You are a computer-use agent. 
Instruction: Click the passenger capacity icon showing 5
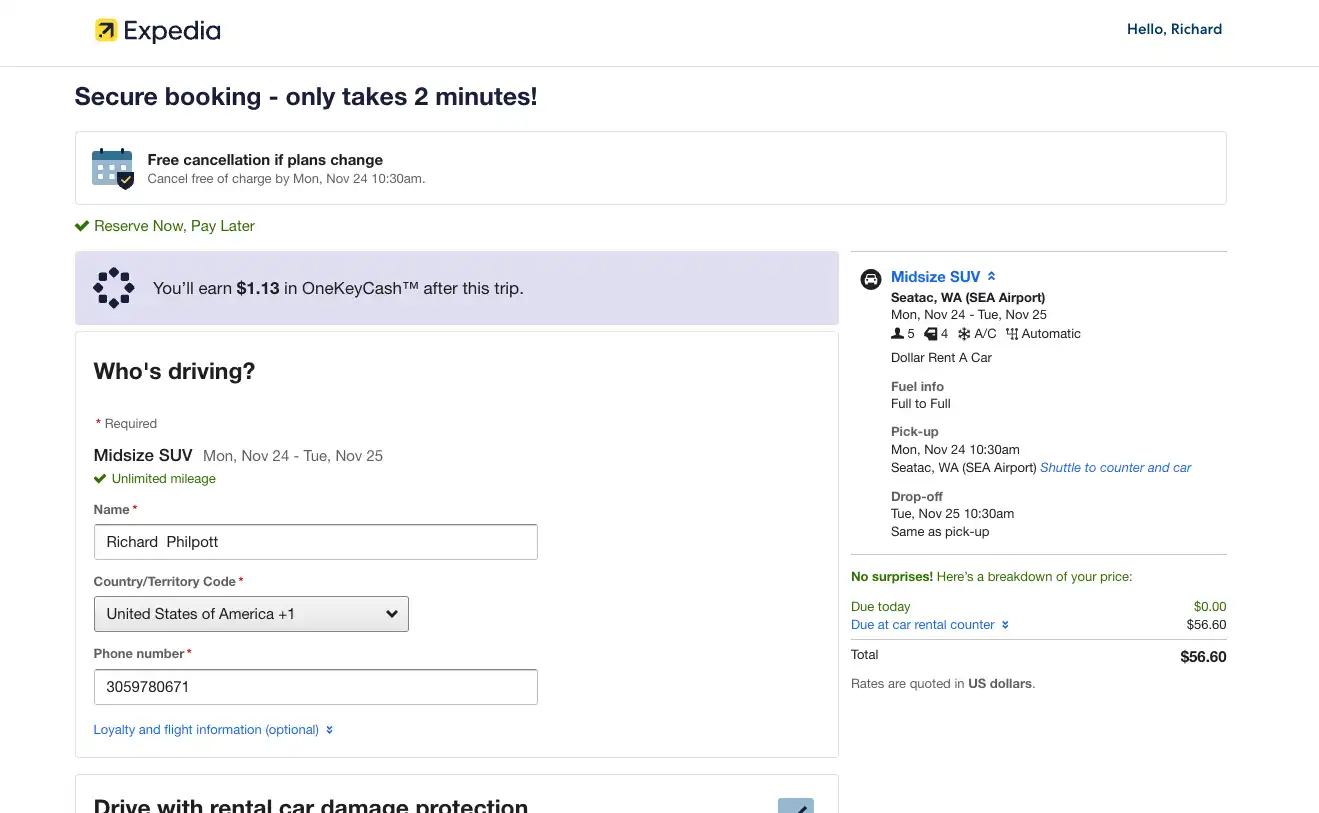(897, 333)
